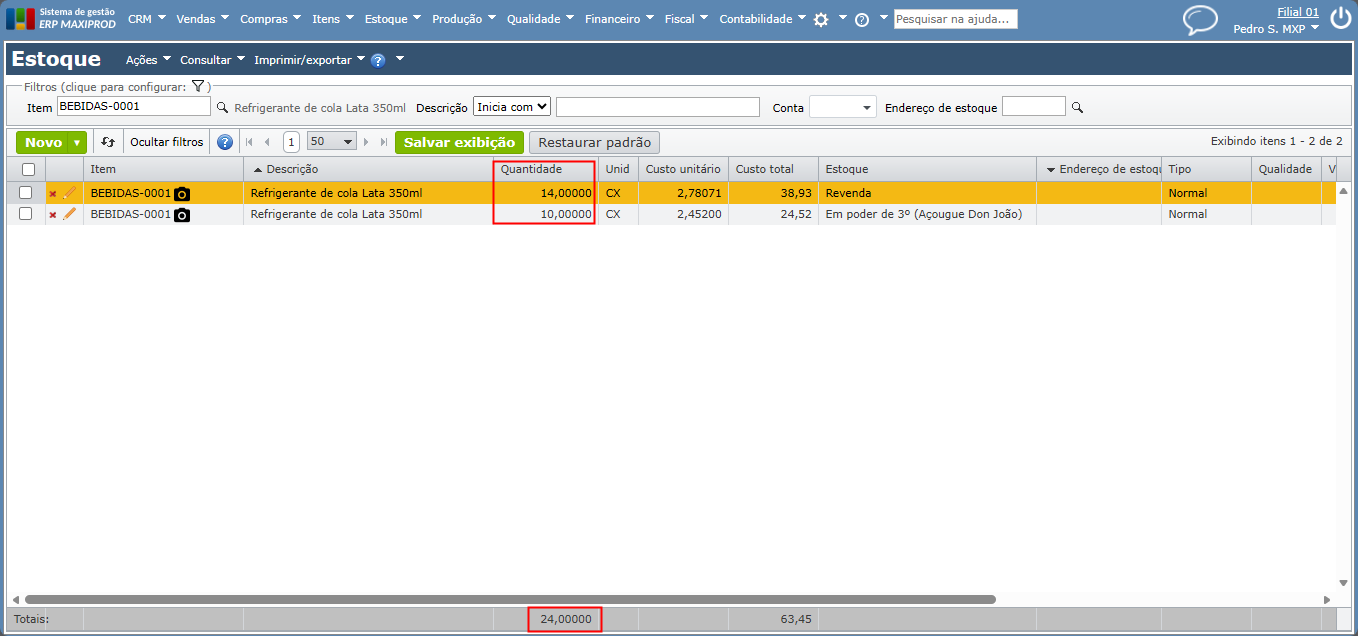Toggle the select-all header checkbox
This screenshot has width=1358, height=636.
click(x=28, y=170)
